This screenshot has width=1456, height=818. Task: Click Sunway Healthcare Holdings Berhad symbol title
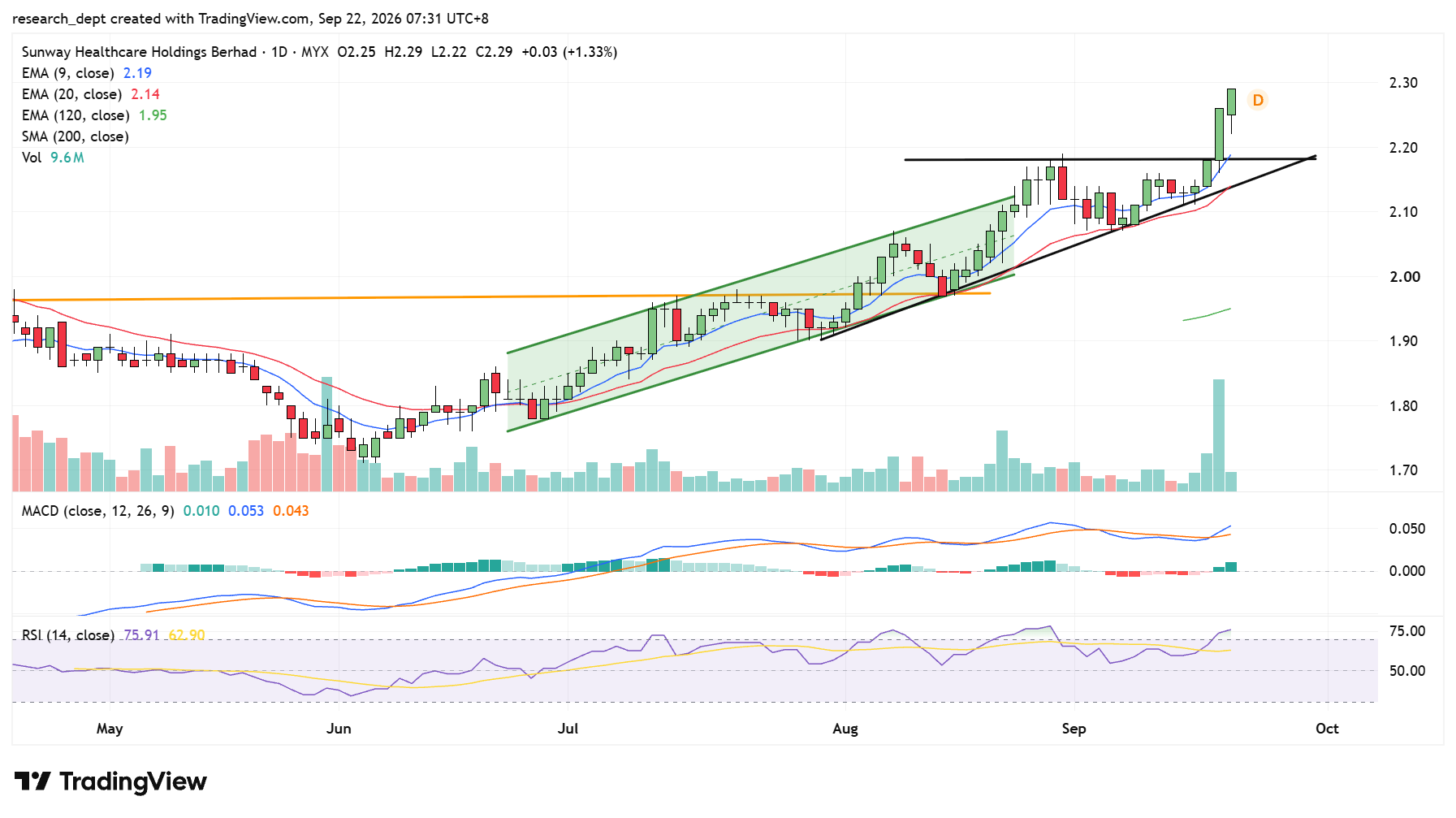coord(139,52)
